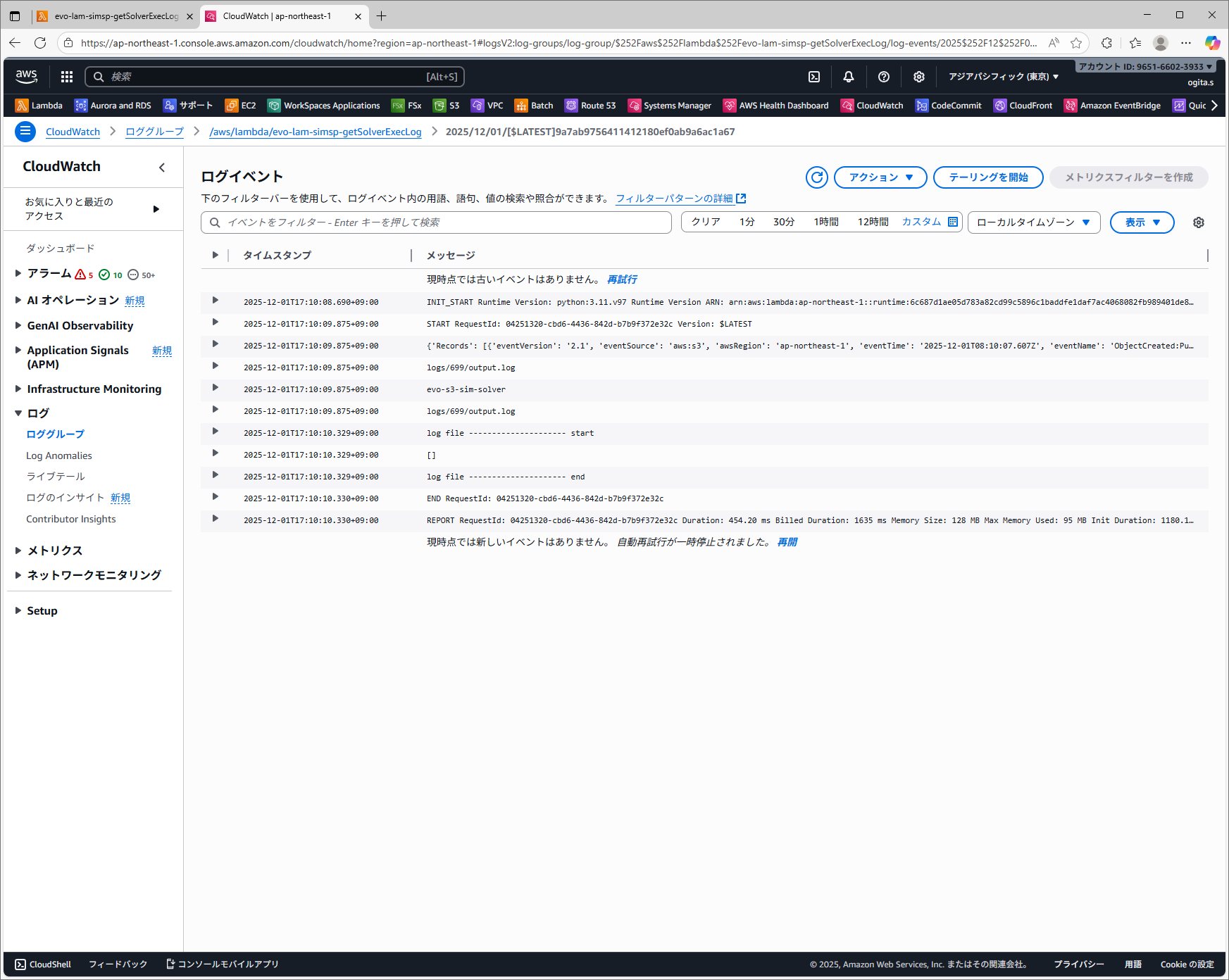Open the アクション dropdown menu

[x=880, y=177]
